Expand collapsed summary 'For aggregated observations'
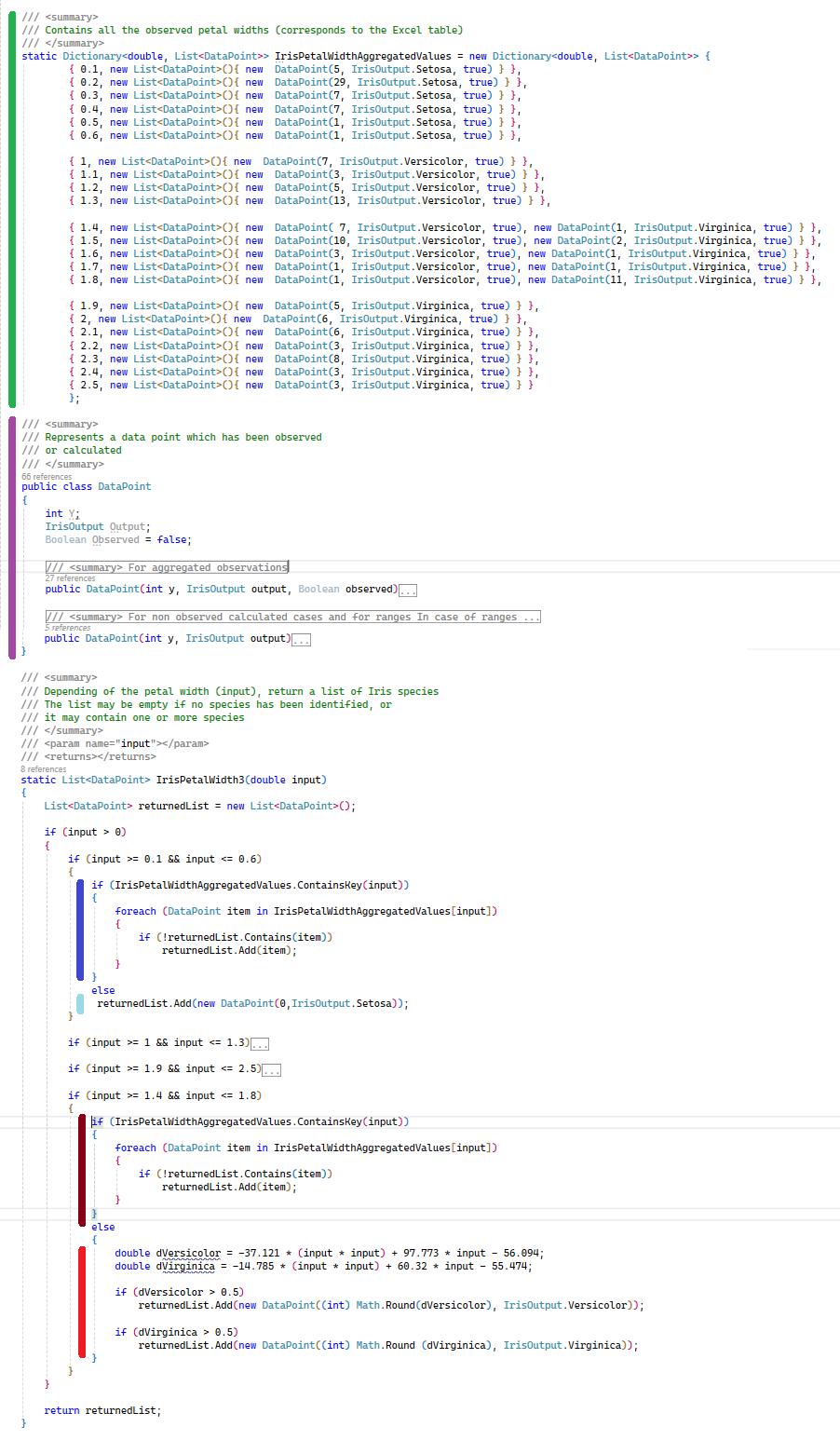Image resolution: width=840 pixels, height=1440 pixels. click(x=167, y=566)
